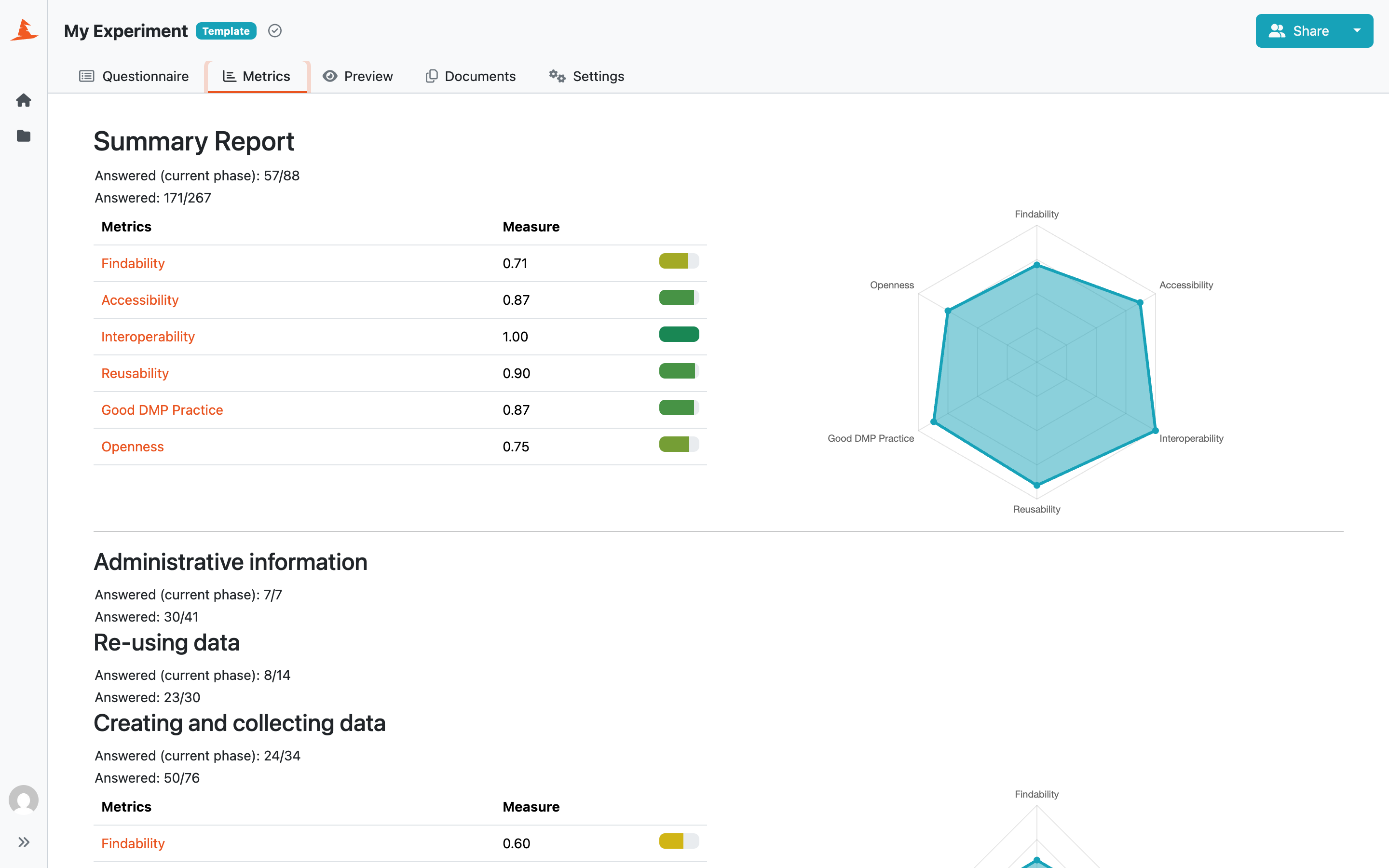
Task: Click the Interoperability label on radar chart
Action: pos(1191,439)
